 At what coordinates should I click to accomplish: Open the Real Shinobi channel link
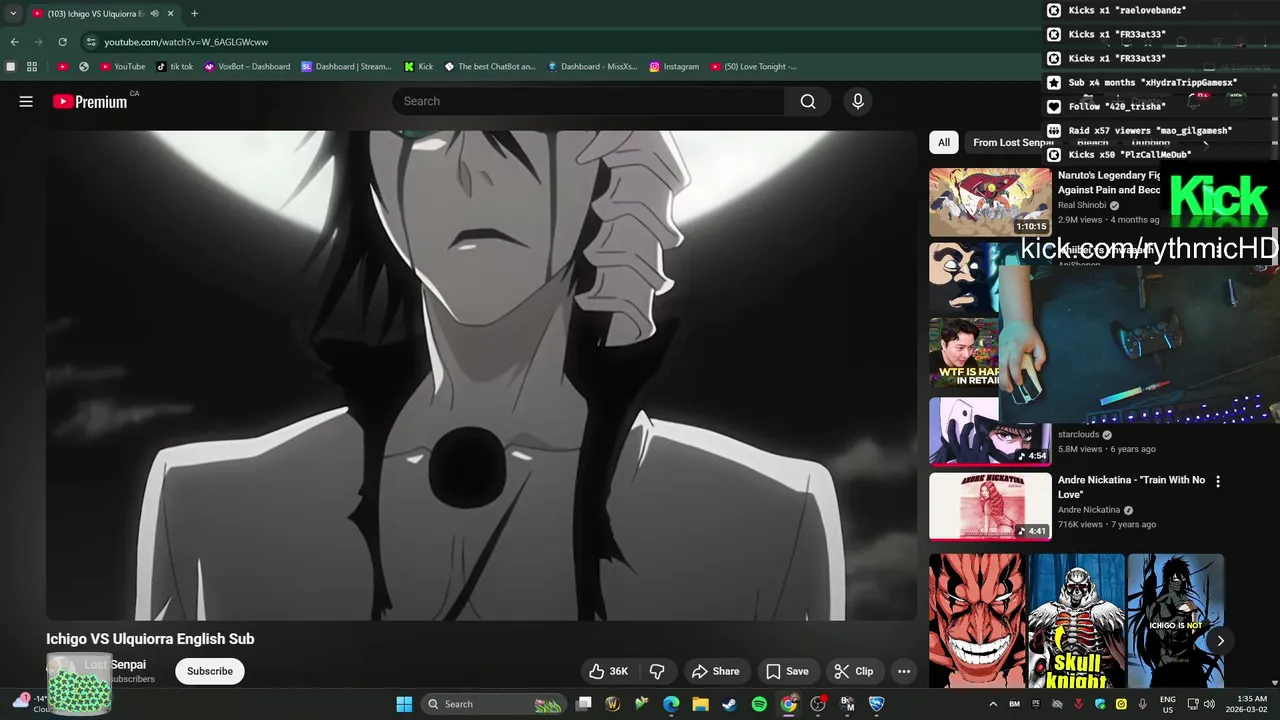tap(1082, 205)
